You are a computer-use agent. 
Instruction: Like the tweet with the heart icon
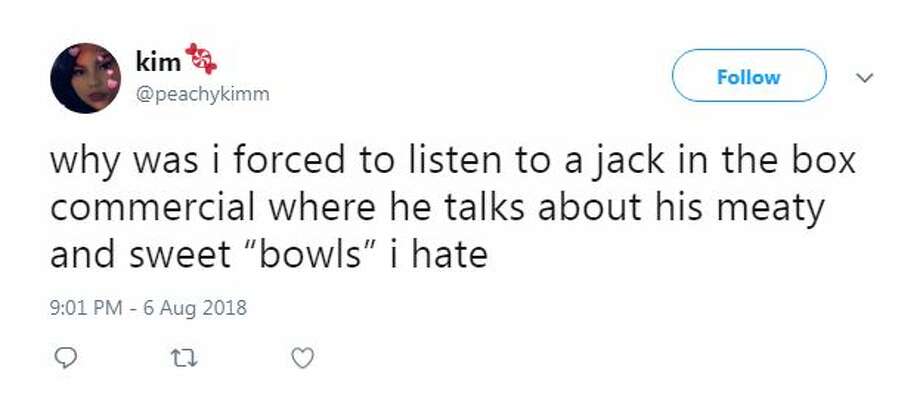(303, 356)
